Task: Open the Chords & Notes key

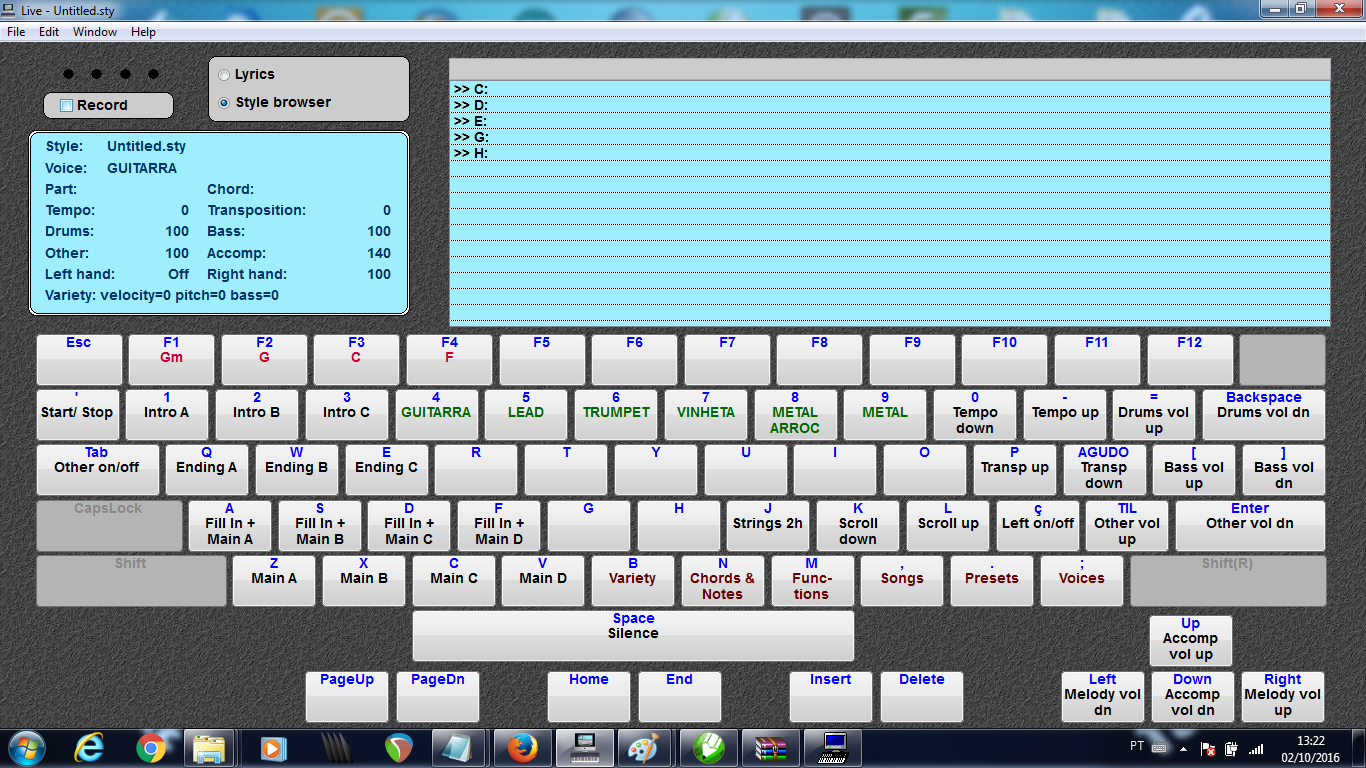Action: (723, 581)
